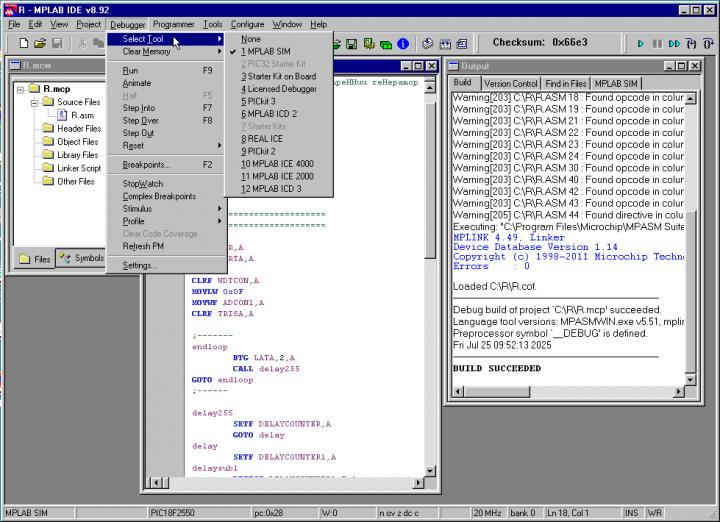Open the Programmer menu

pyautogui.click(x=174, y=23)
